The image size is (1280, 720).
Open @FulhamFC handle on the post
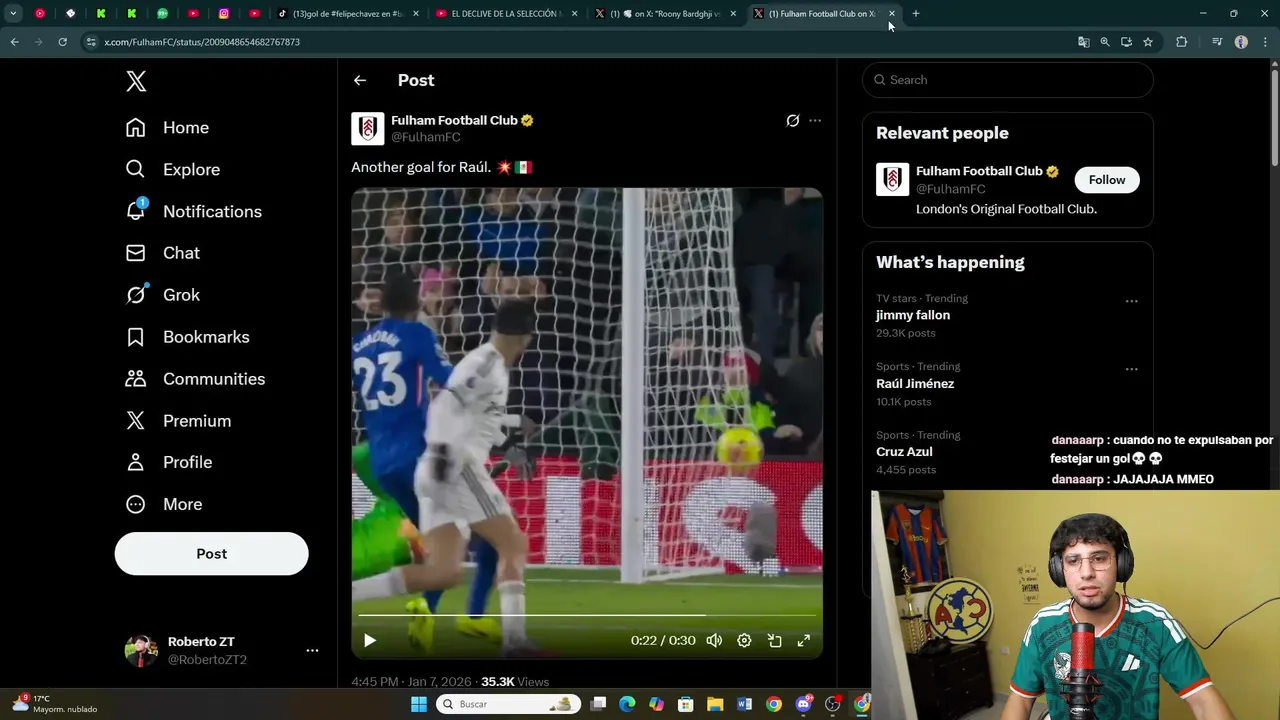(425, 137)
